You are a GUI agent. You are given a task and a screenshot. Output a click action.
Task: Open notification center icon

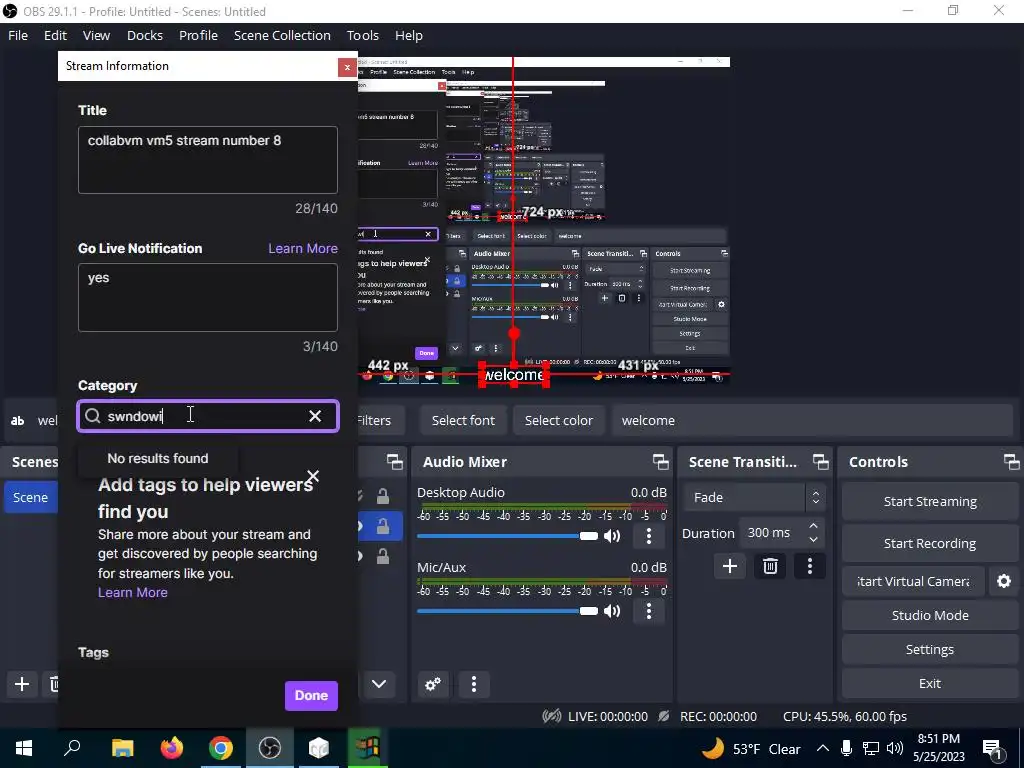point(992,749)
